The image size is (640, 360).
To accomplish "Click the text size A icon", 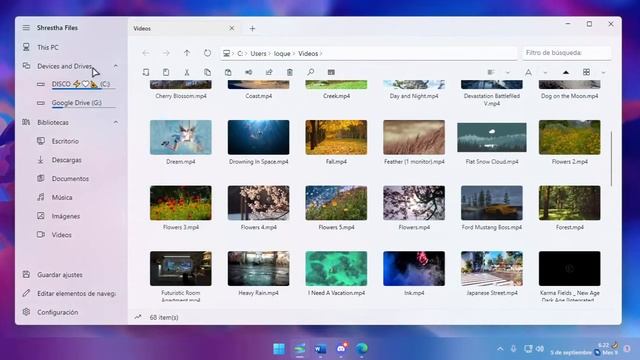I will [x=528, y=72].
